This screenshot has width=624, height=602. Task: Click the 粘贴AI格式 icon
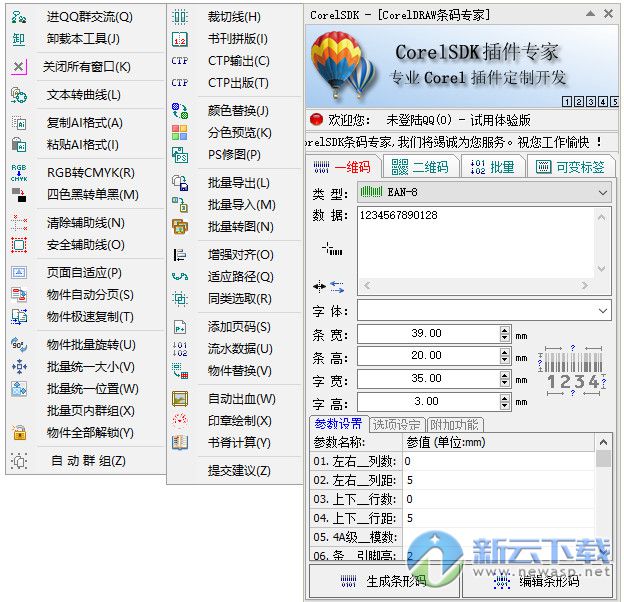(x=19, y=145)
